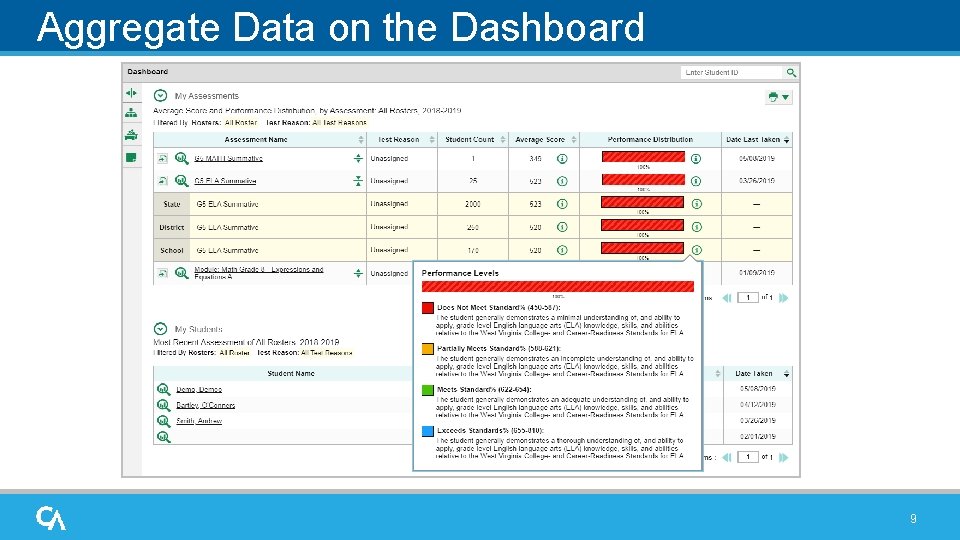Click magnifier icon beside Smith, Andrew
This screenshot has width=960, height=540.
[163, 421]
